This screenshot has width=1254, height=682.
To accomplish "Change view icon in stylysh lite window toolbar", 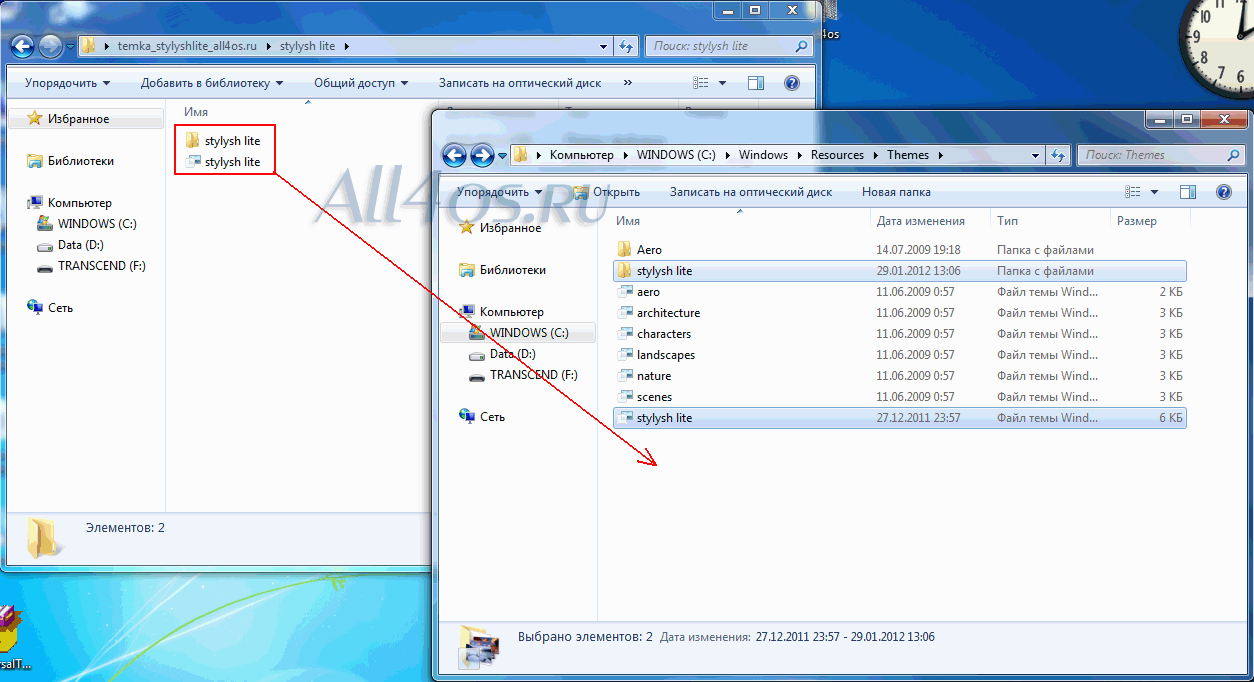I will pyautogui.click(x=703, y=83).
